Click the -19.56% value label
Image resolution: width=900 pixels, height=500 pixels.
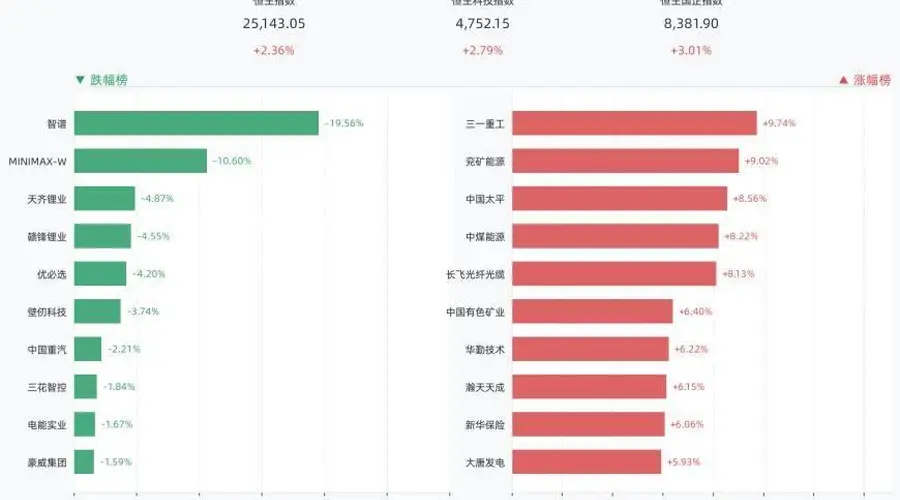344,123
